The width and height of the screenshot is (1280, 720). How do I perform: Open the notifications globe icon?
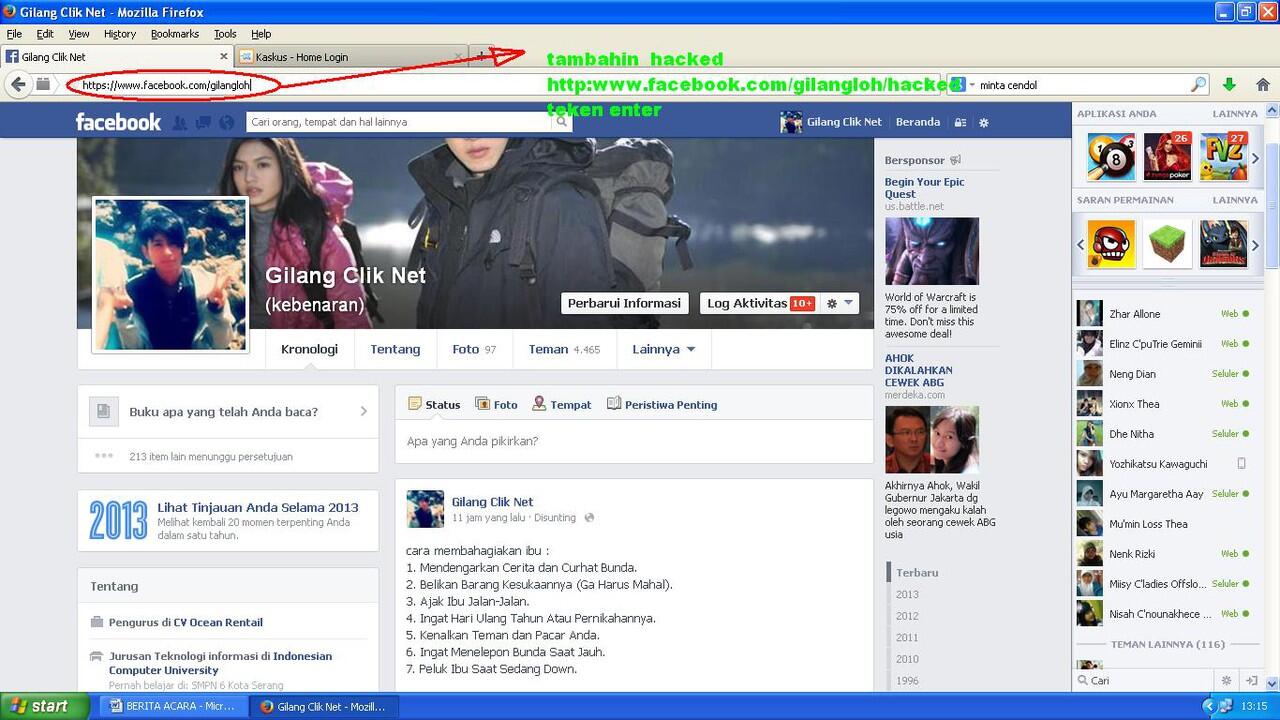226,122
